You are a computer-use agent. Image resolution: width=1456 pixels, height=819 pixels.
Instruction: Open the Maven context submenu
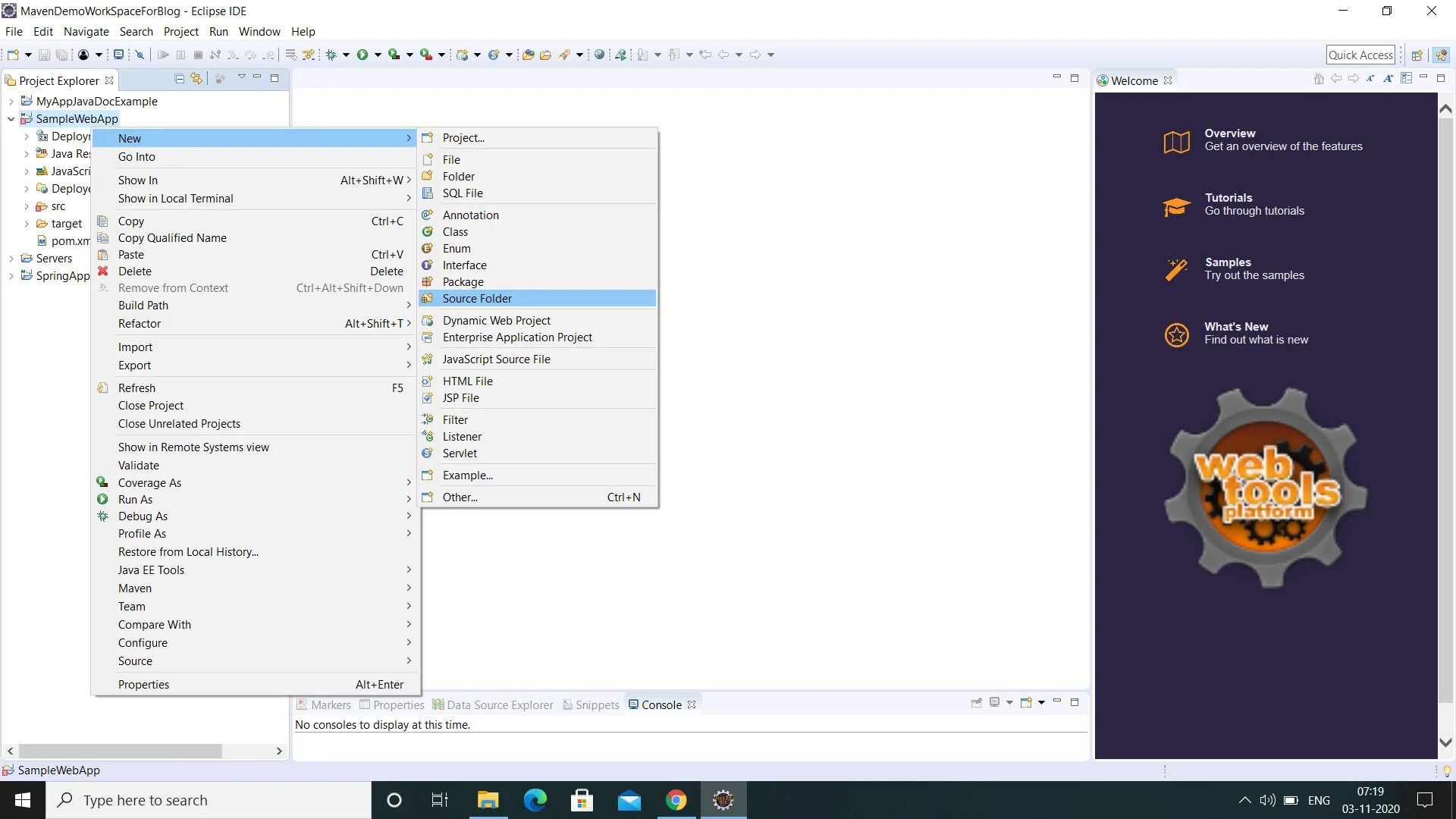click(255, 588)
